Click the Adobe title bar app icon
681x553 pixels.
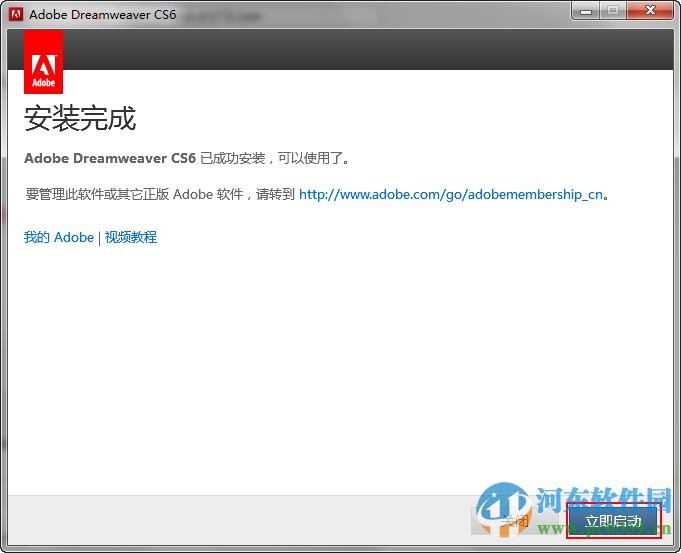pyautogui.click(x=16, y=14)
